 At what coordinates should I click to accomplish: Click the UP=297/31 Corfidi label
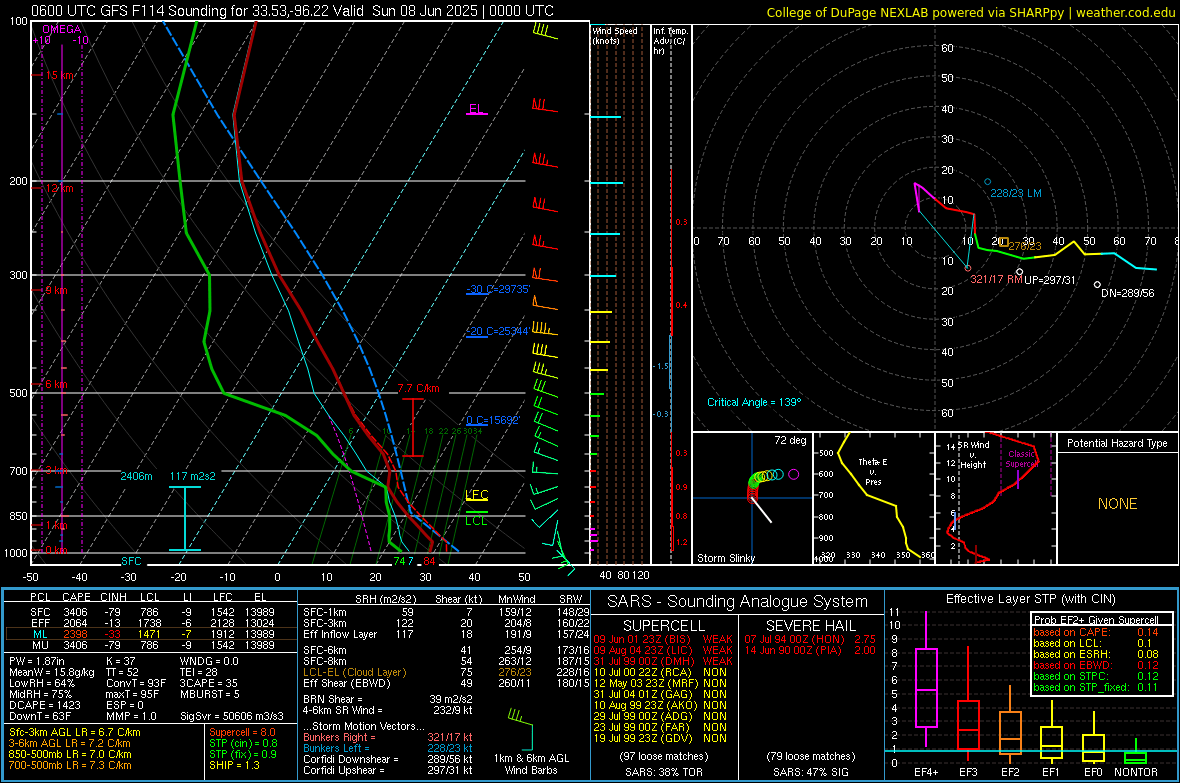1050,280
